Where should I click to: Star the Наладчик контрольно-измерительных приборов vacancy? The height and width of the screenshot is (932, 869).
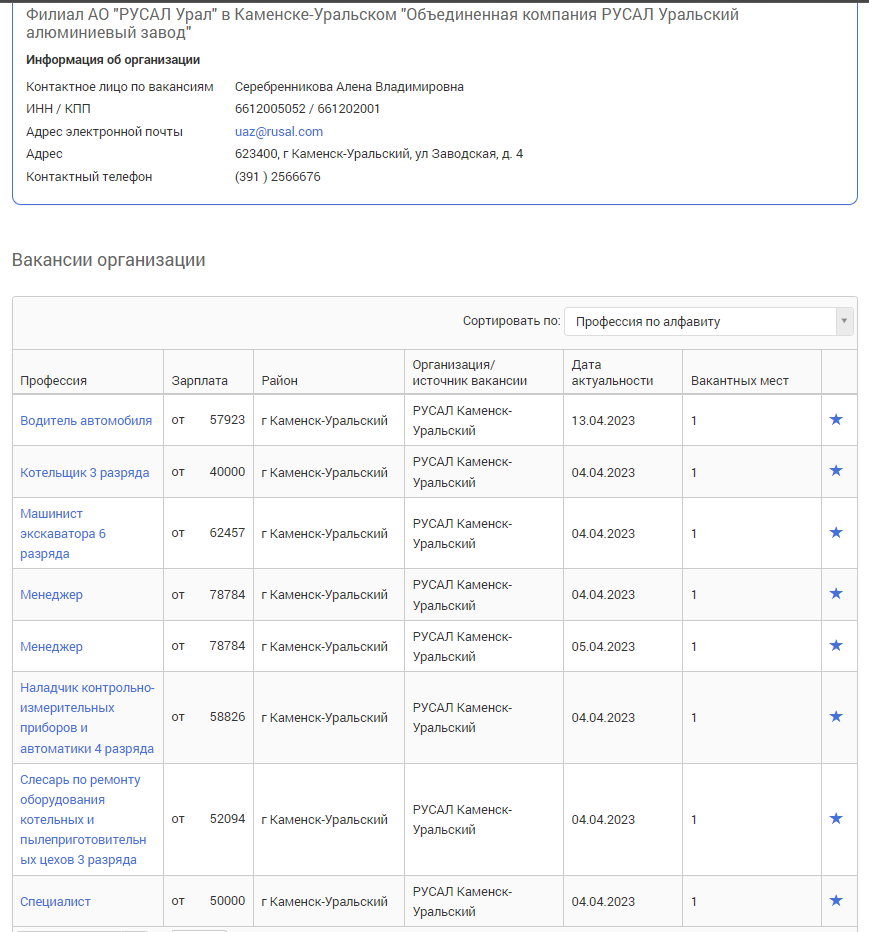[x=836, y=717]
